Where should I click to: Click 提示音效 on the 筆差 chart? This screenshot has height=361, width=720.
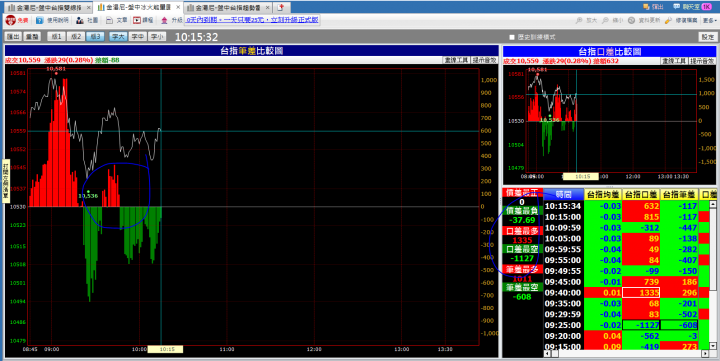click(484, 60)
